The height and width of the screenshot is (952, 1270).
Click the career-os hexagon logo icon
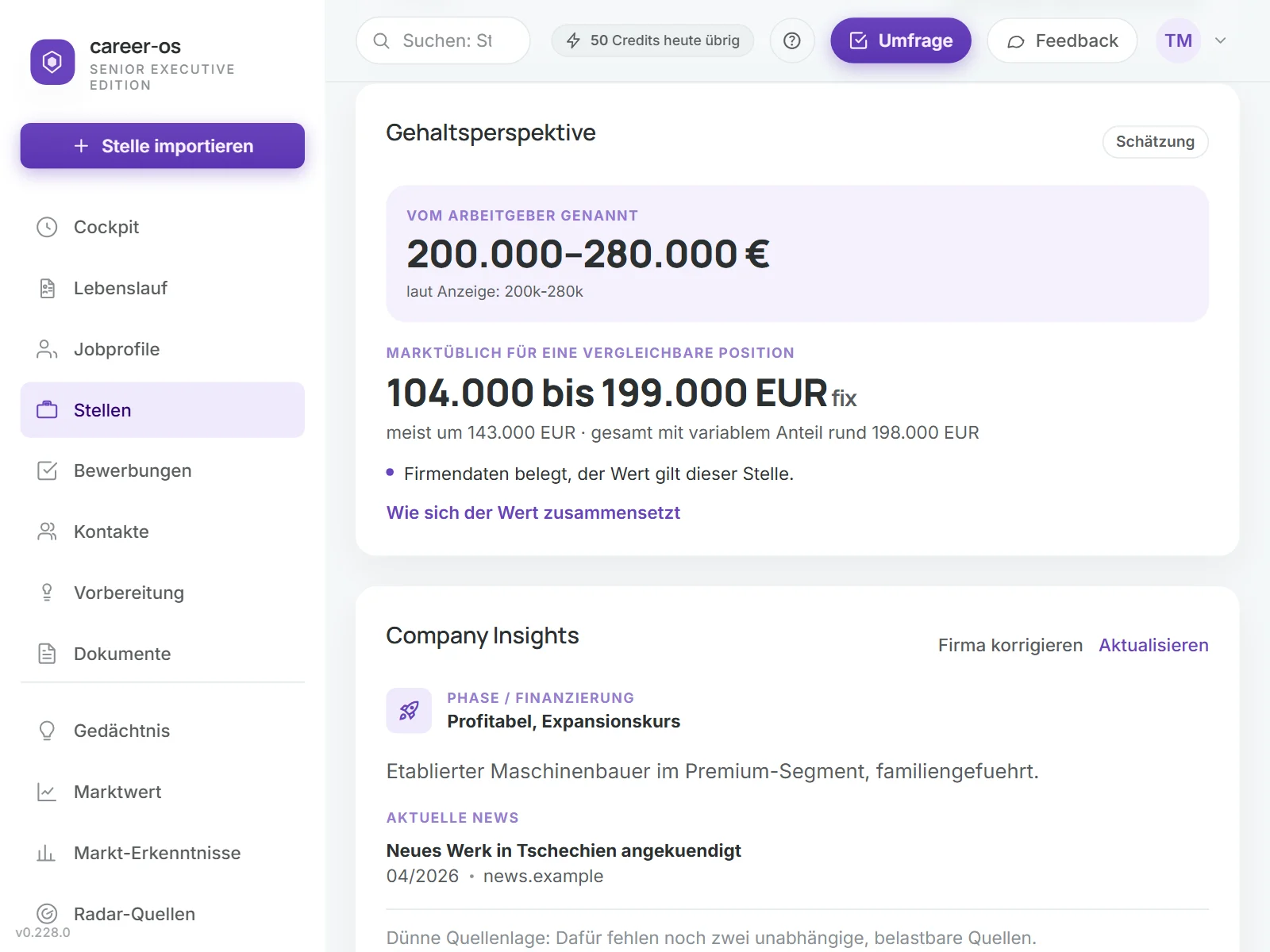[52, 62]
